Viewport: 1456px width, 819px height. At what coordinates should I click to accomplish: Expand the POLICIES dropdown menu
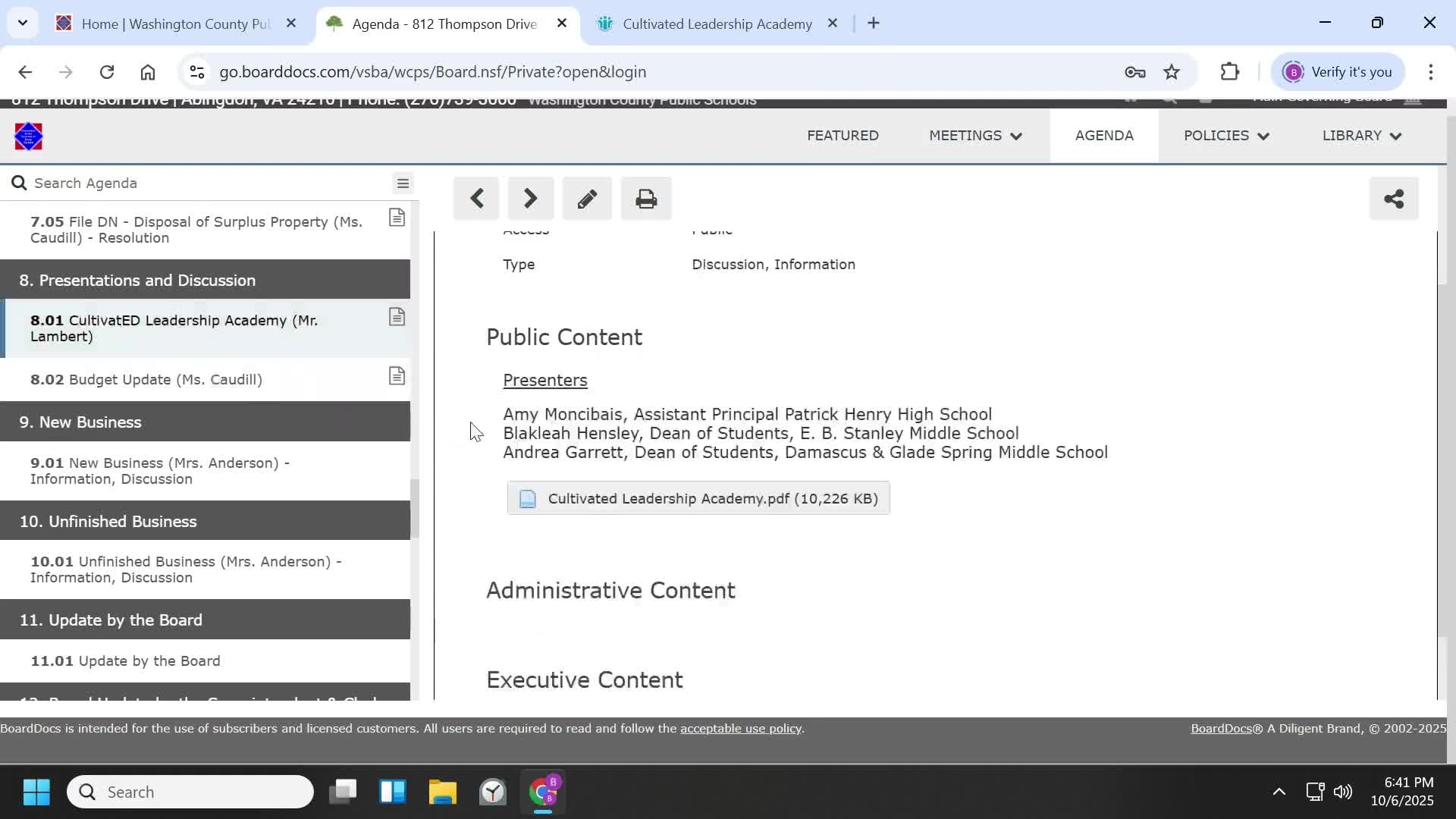pos(1225,136)
